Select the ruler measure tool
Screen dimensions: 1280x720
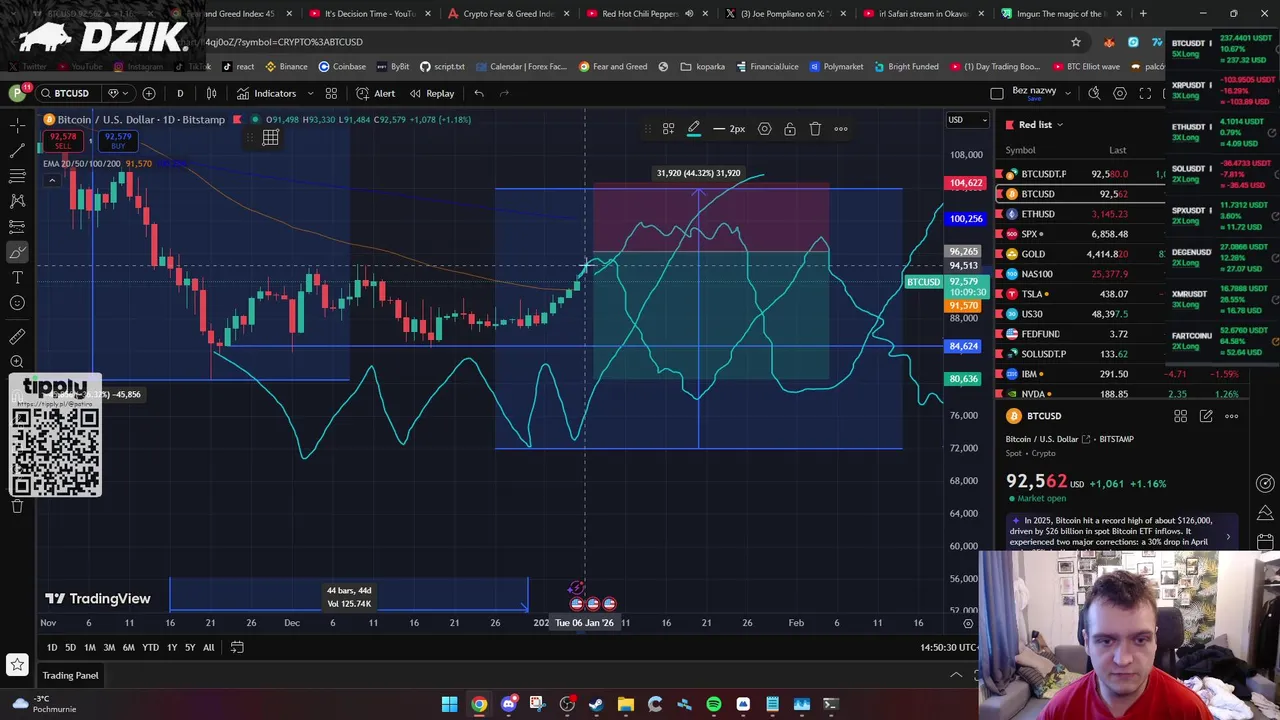click(x=17, y=337)
